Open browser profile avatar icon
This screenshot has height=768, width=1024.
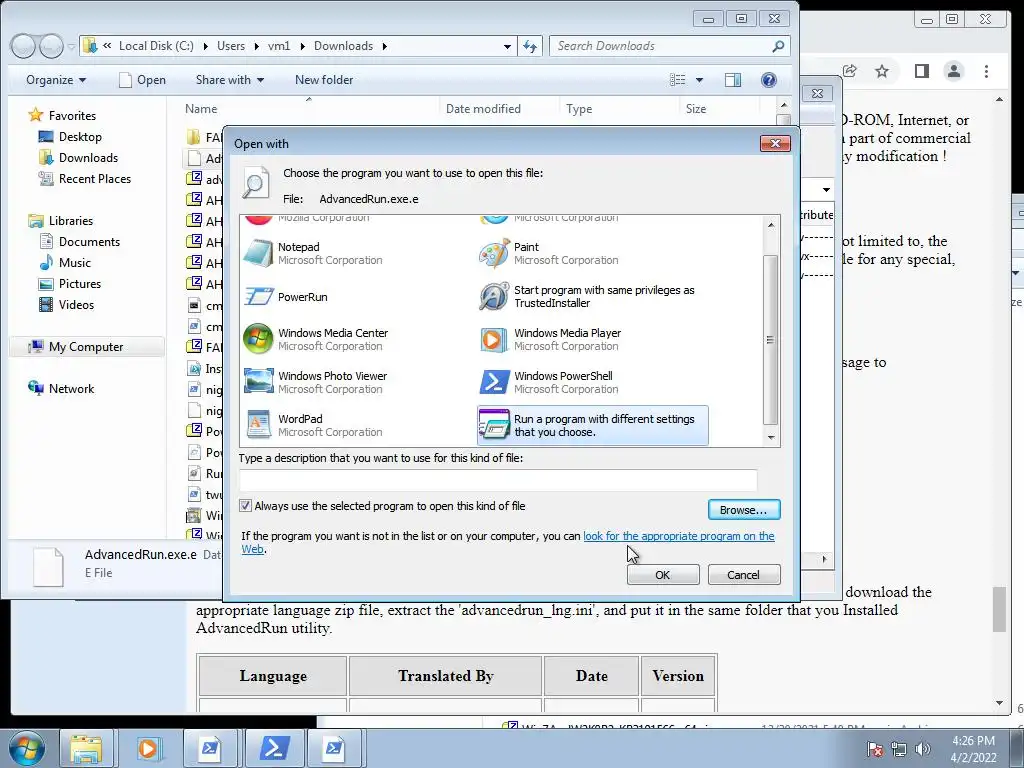[953, 71]
